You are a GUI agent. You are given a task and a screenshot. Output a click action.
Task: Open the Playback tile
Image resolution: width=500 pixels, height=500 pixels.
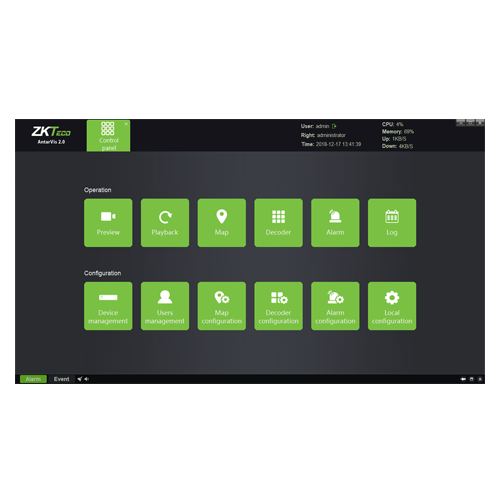165,223
